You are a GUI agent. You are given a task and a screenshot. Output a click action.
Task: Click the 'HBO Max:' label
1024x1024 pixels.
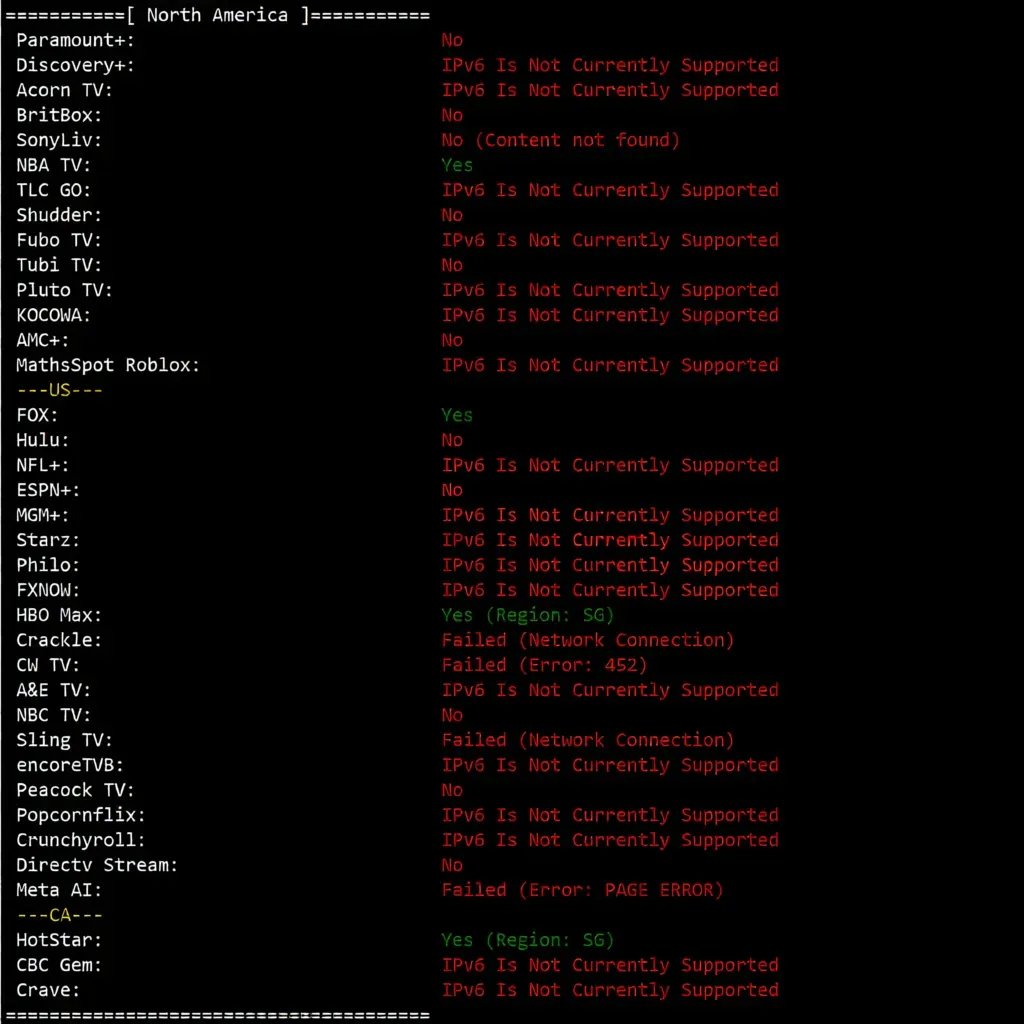pos(59,615)
